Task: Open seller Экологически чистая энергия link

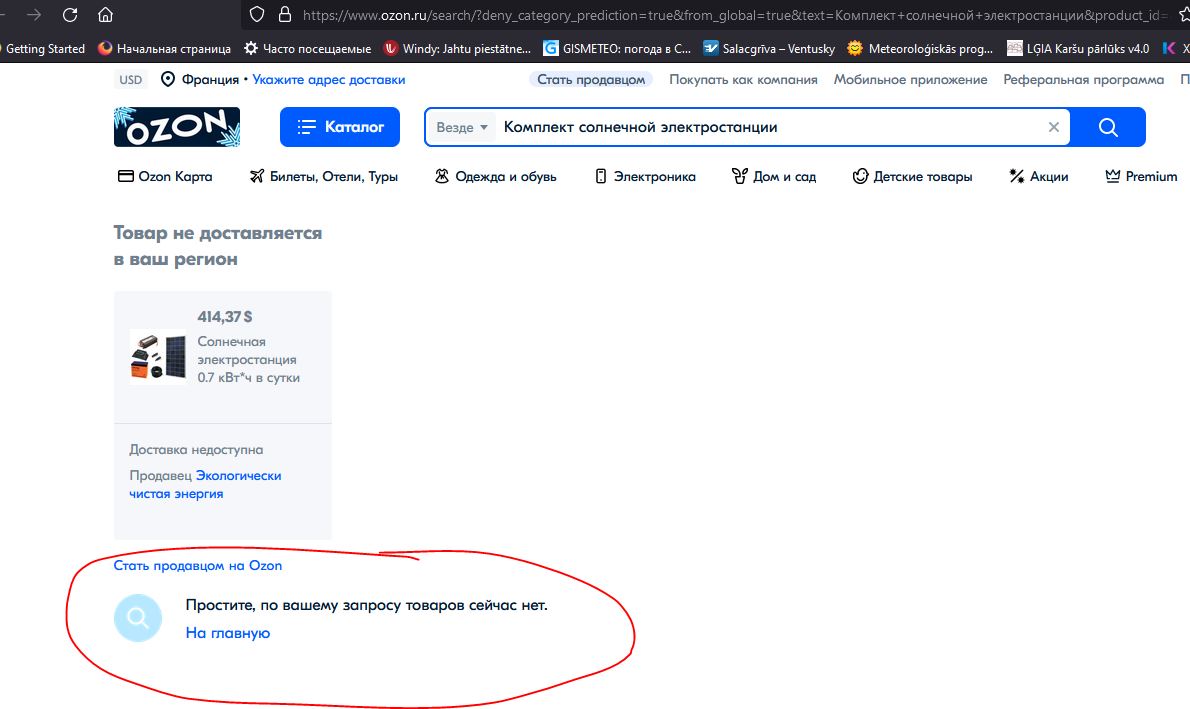Action: 206,484
